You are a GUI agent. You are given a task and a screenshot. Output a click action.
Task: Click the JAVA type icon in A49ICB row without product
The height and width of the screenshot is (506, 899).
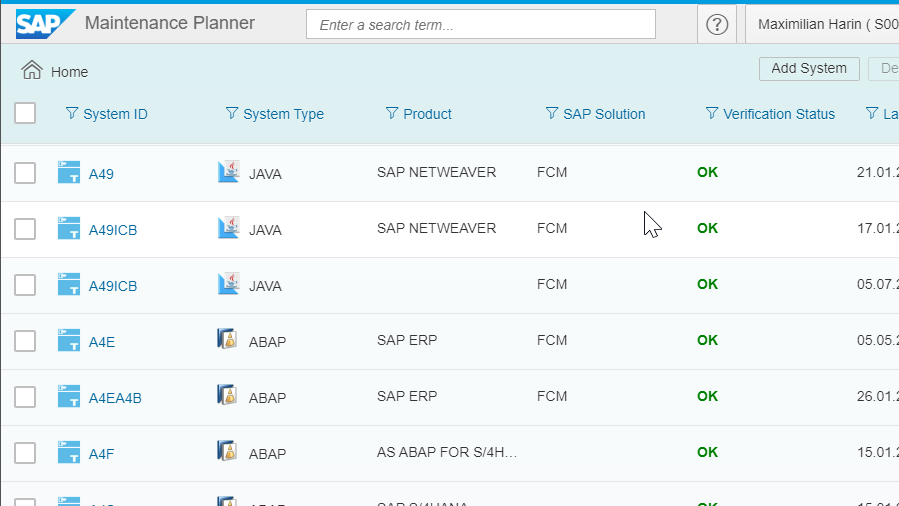click(x=228, y=284)
